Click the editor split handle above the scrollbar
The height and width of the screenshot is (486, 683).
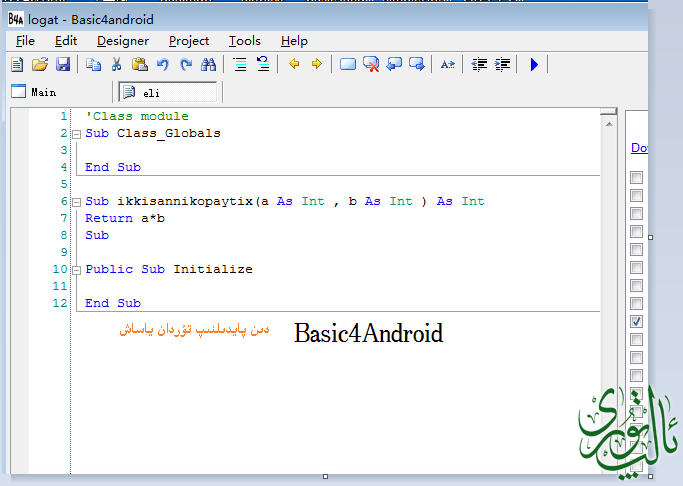(609, 112)
